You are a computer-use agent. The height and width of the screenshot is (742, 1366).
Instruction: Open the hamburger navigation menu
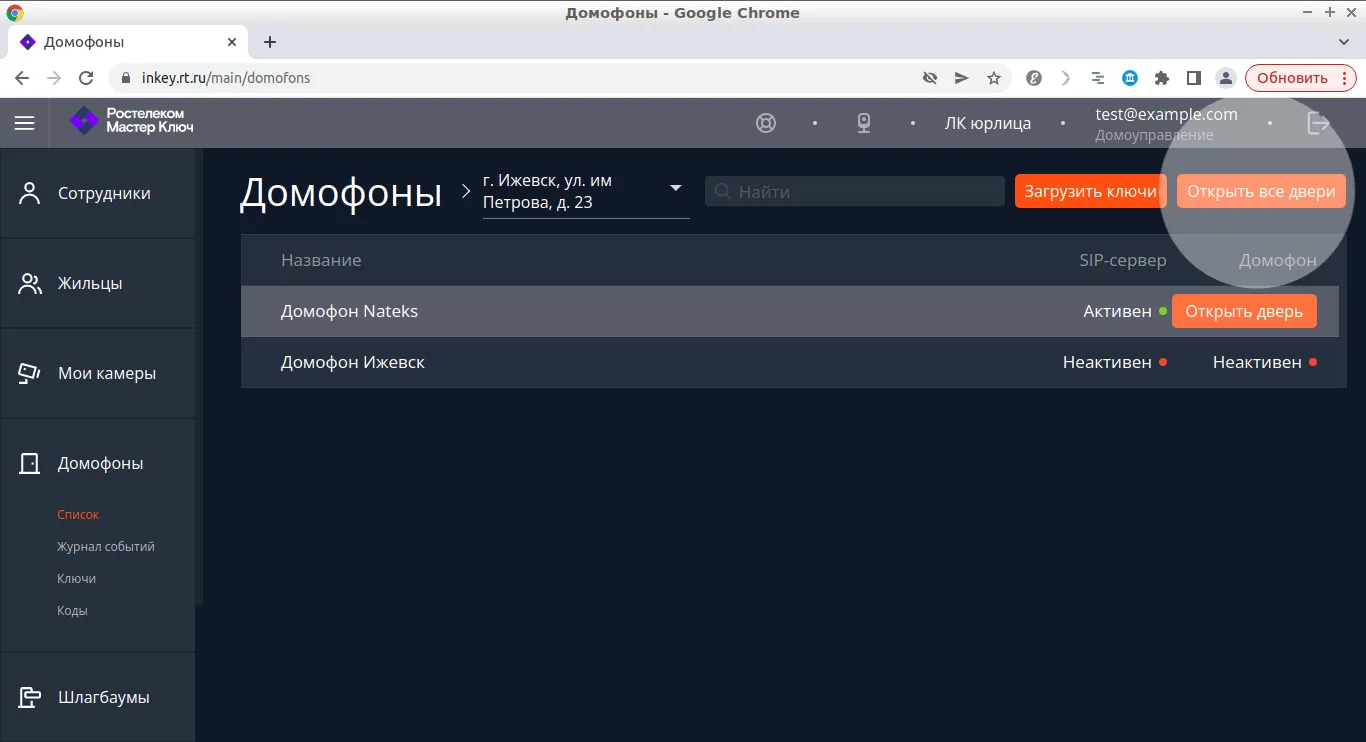[x=25, y=123]
